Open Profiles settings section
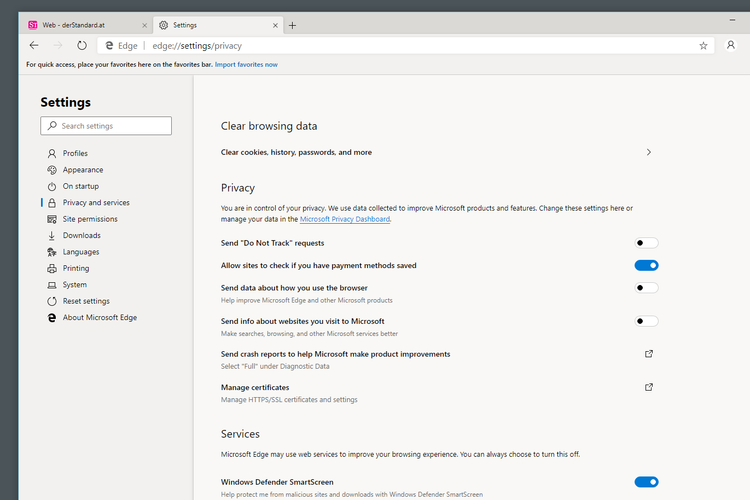Viewport: 750px width, 500px height. (75, 154)
